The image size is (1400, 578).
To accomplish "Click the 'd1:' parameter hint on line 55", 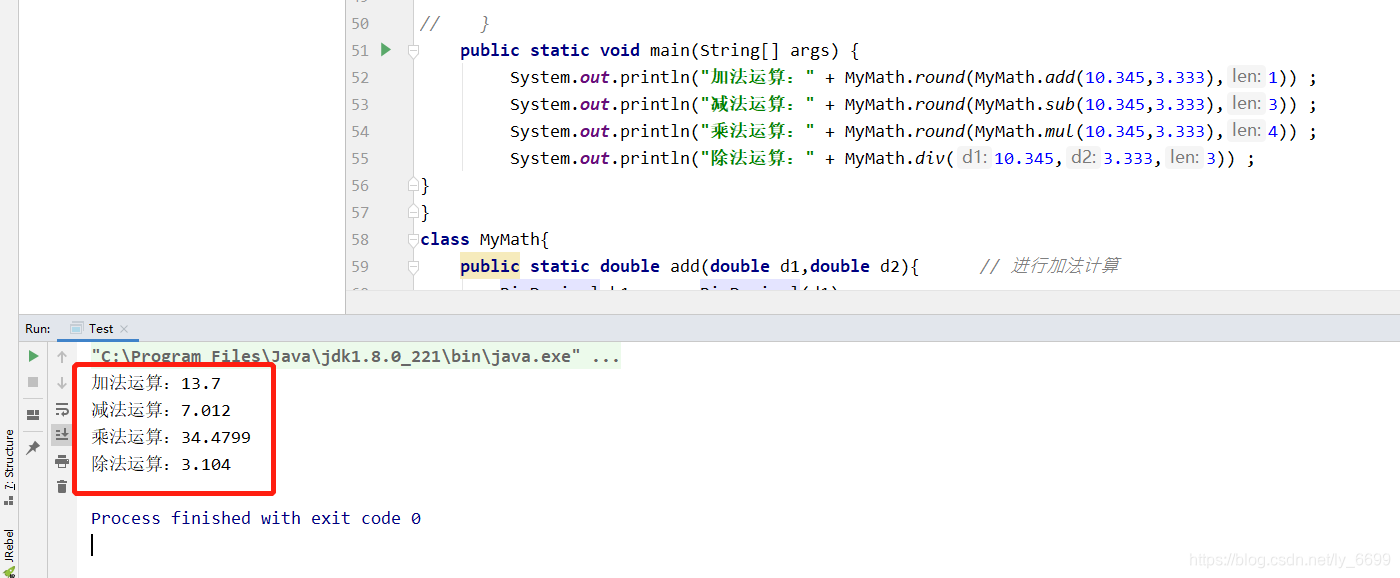I will point(974,157).
